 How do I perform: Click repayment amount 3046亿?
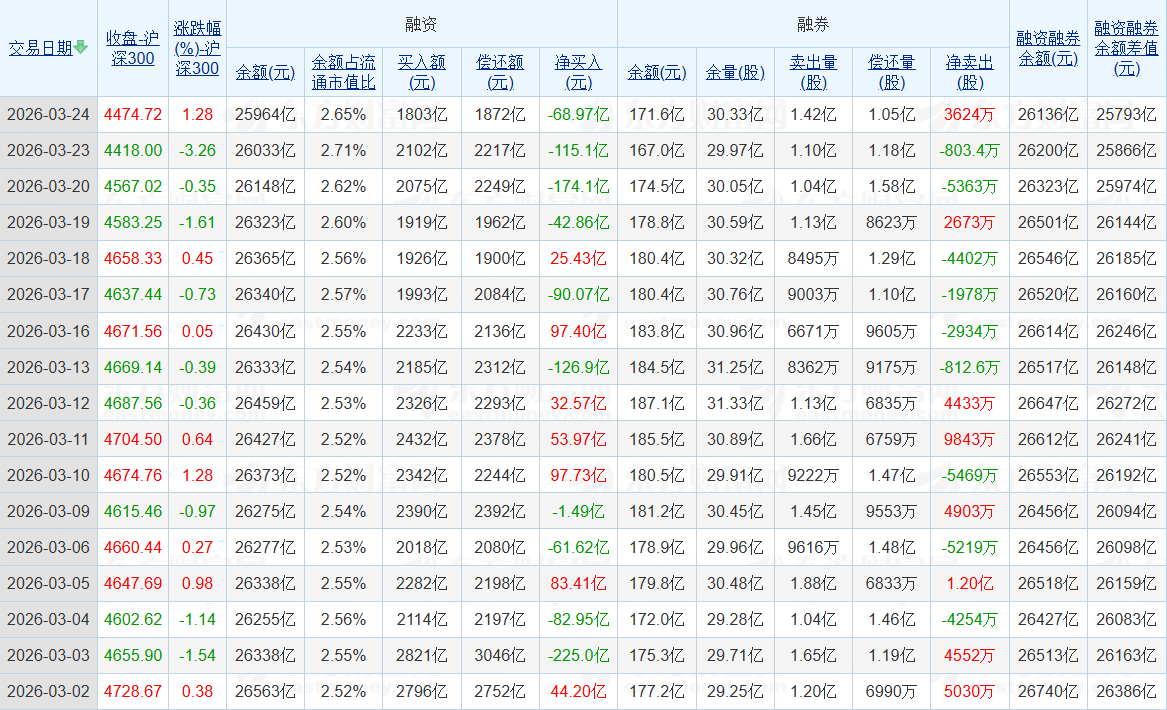pyautogui.click(x=500, y=656)
